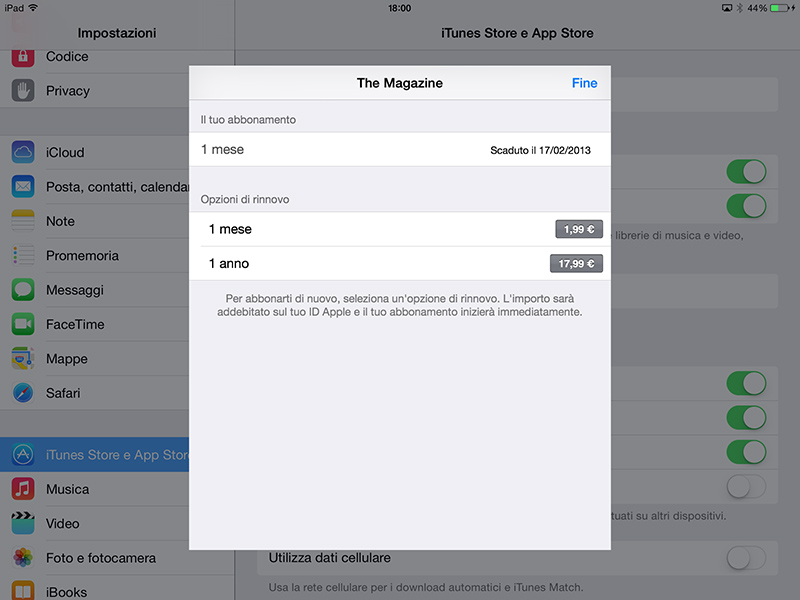
Task: Tap the red Musica note icon
Action: (x=23, y=489)
